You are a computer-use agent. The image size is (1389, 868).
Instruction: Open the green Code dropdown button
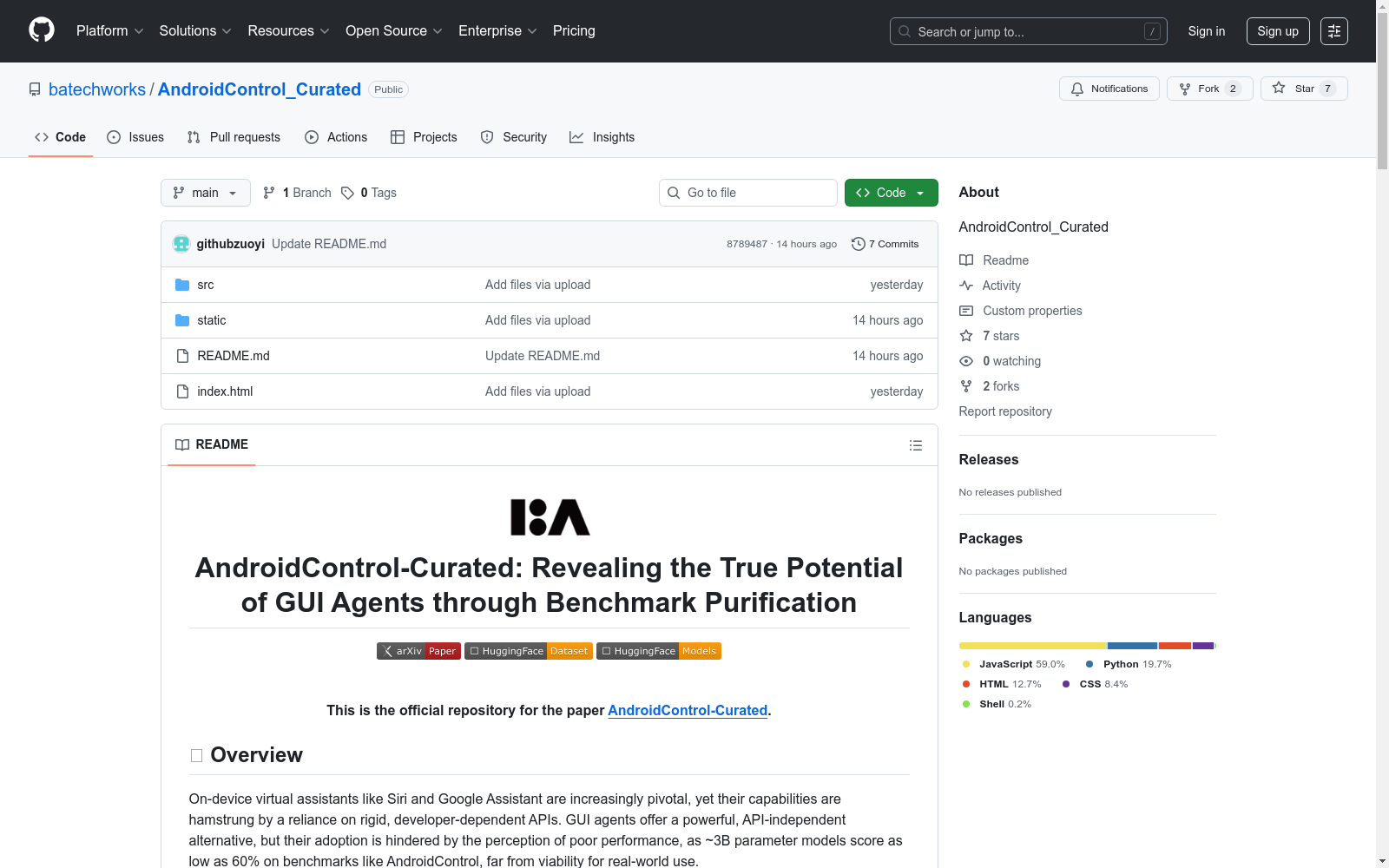[x=892, y=193]
